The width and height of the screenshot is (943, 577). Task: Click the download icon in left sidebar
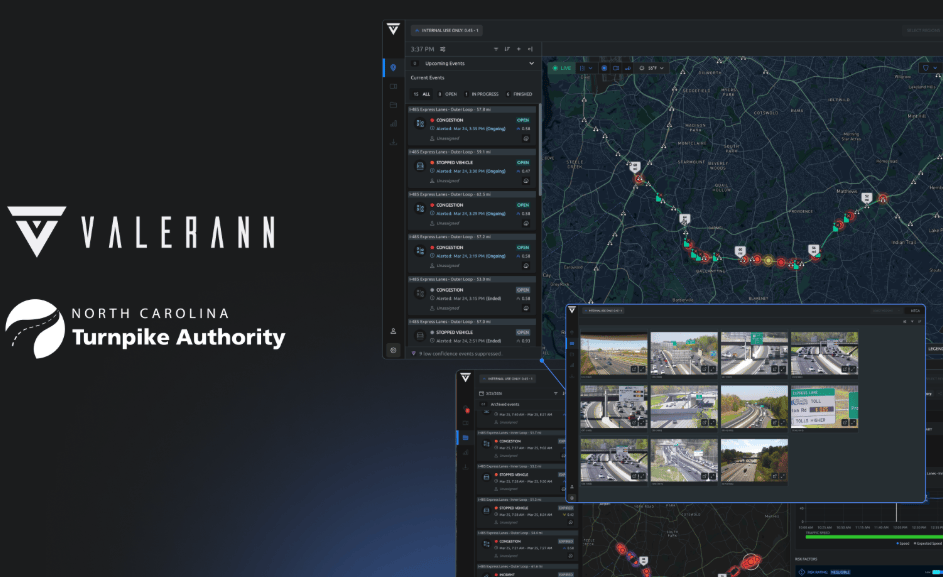393,142
